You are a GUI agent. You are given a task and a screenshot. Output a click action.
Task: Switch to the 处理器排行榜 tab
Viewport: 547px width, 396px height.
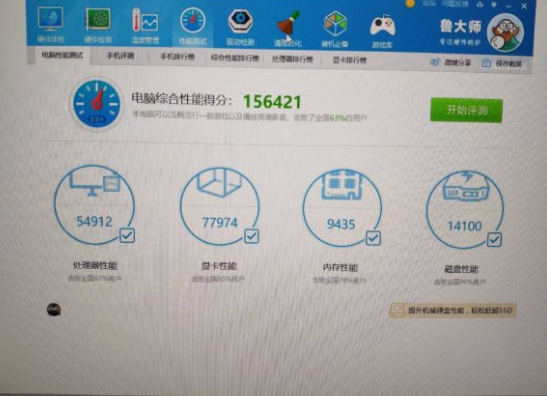coord(292,59)
